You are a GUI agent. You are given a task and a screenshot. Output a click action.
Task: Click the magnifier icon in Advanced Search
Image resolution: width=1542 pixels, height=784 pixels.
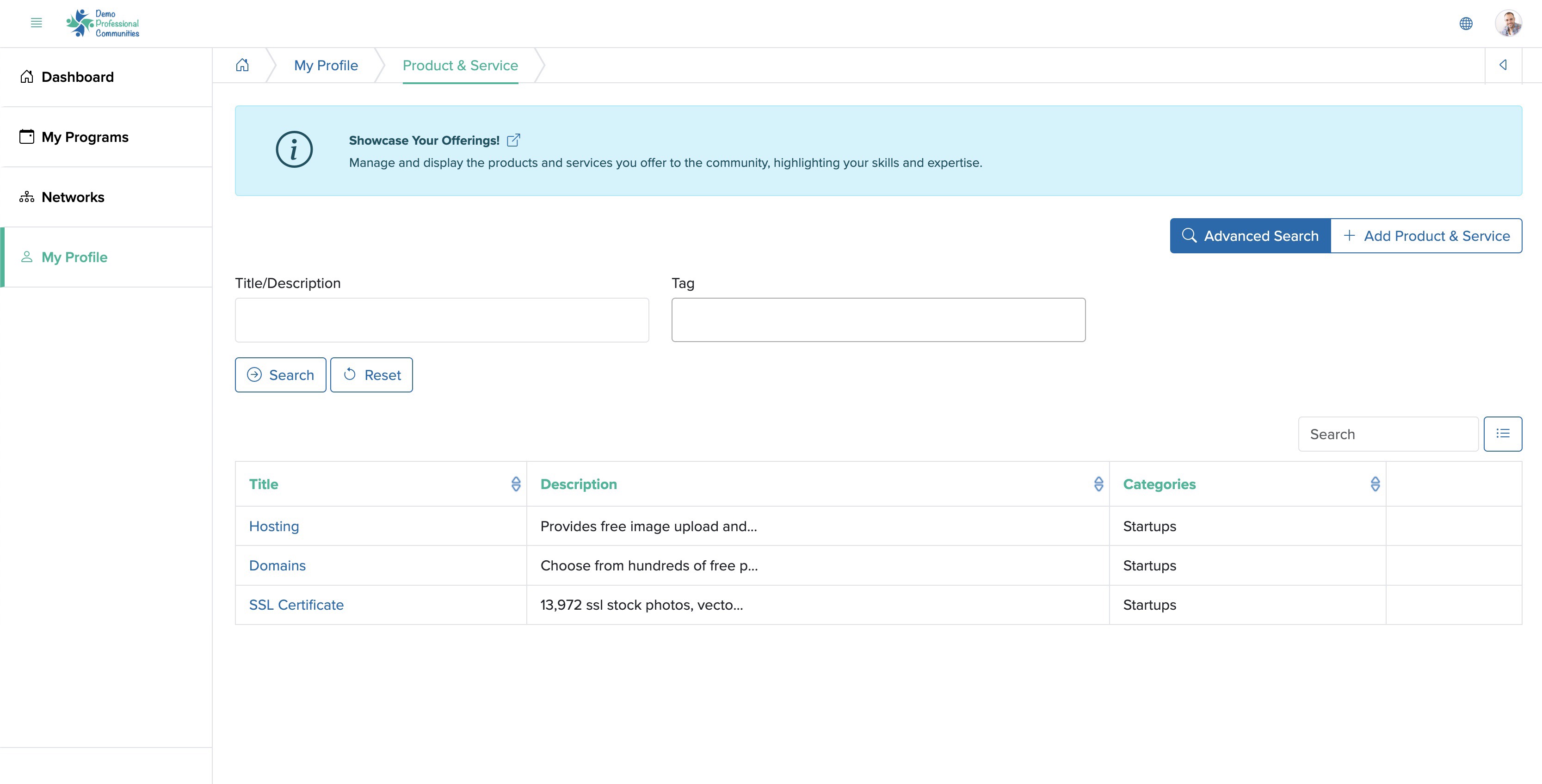click(x=1189, y=235)
